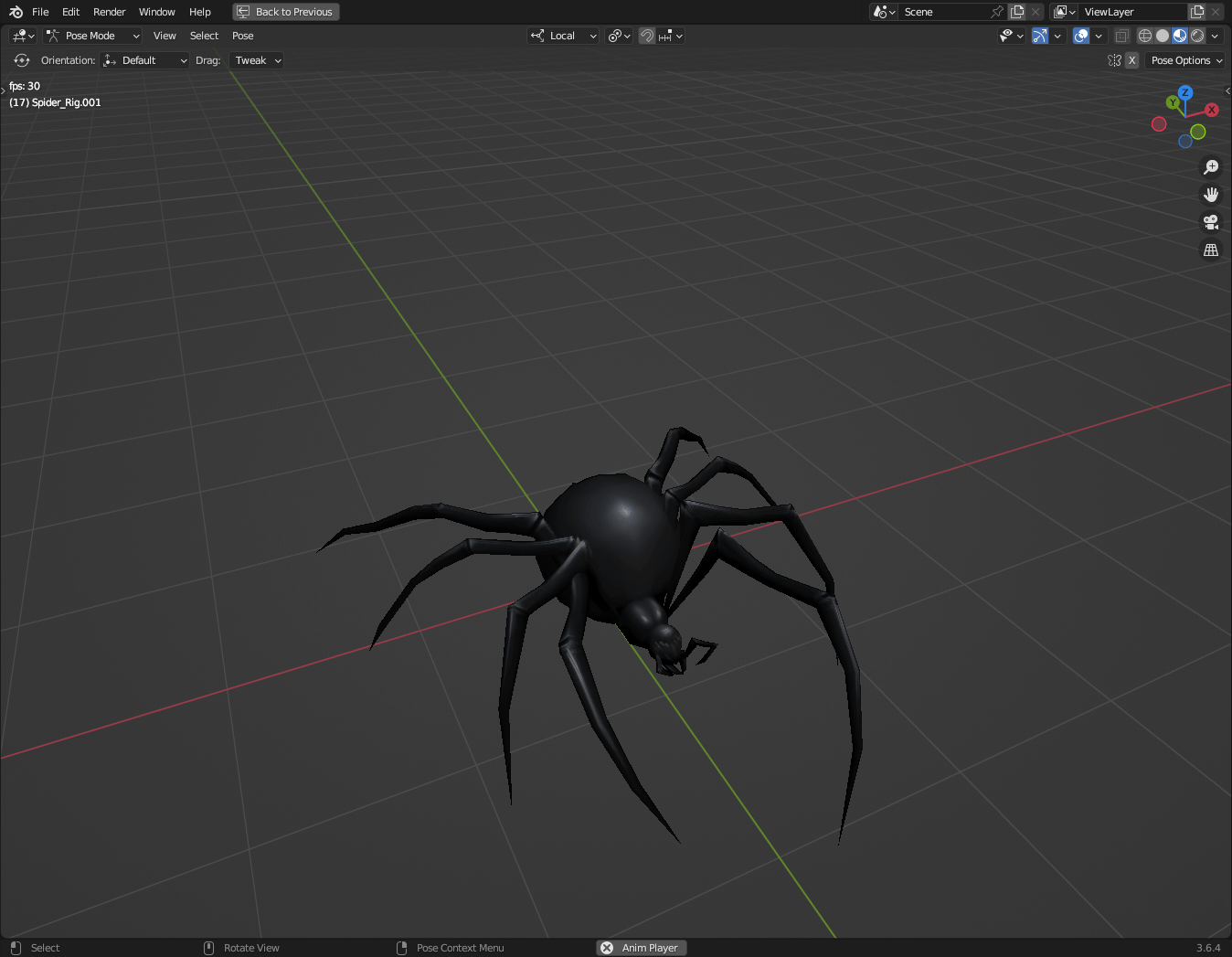Toggle perspective/orthographic grid icon

pos(1211,250)
